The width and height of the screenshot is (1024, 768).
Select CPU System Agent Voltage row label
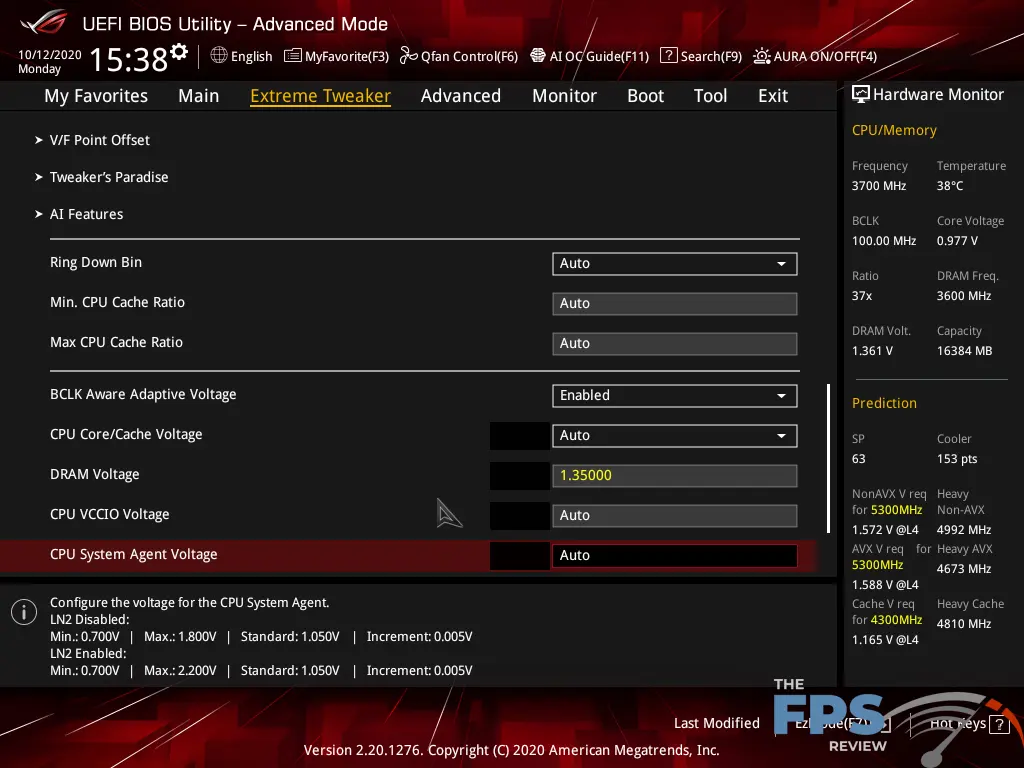coord(133,554)
